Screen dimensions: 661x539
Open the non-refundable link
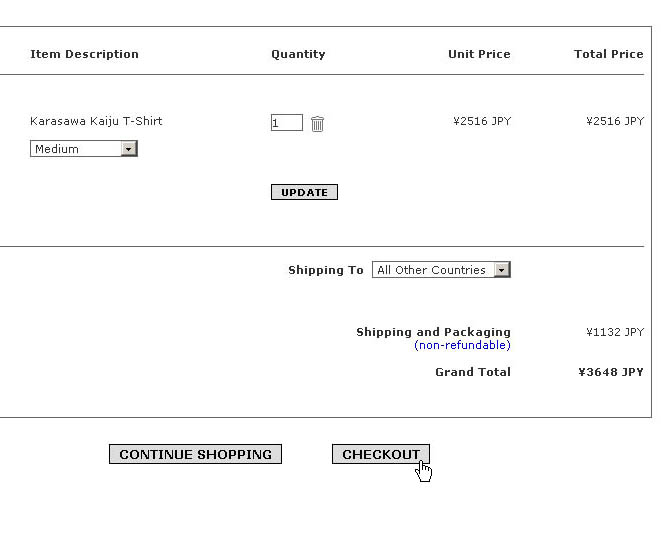tap(462, 345)
